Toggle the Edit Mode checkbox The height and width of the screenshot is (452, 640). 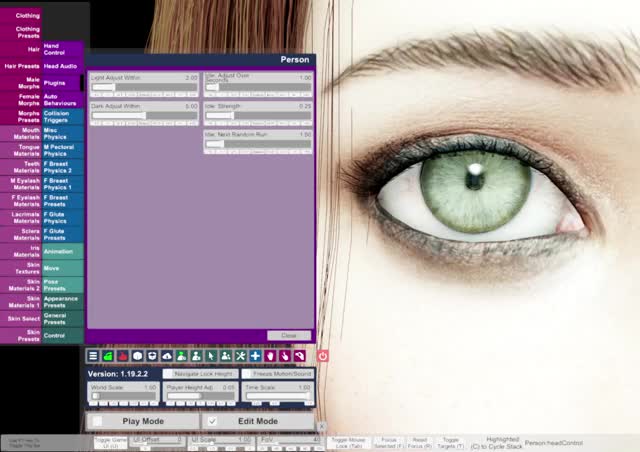(x=212, y=421)
